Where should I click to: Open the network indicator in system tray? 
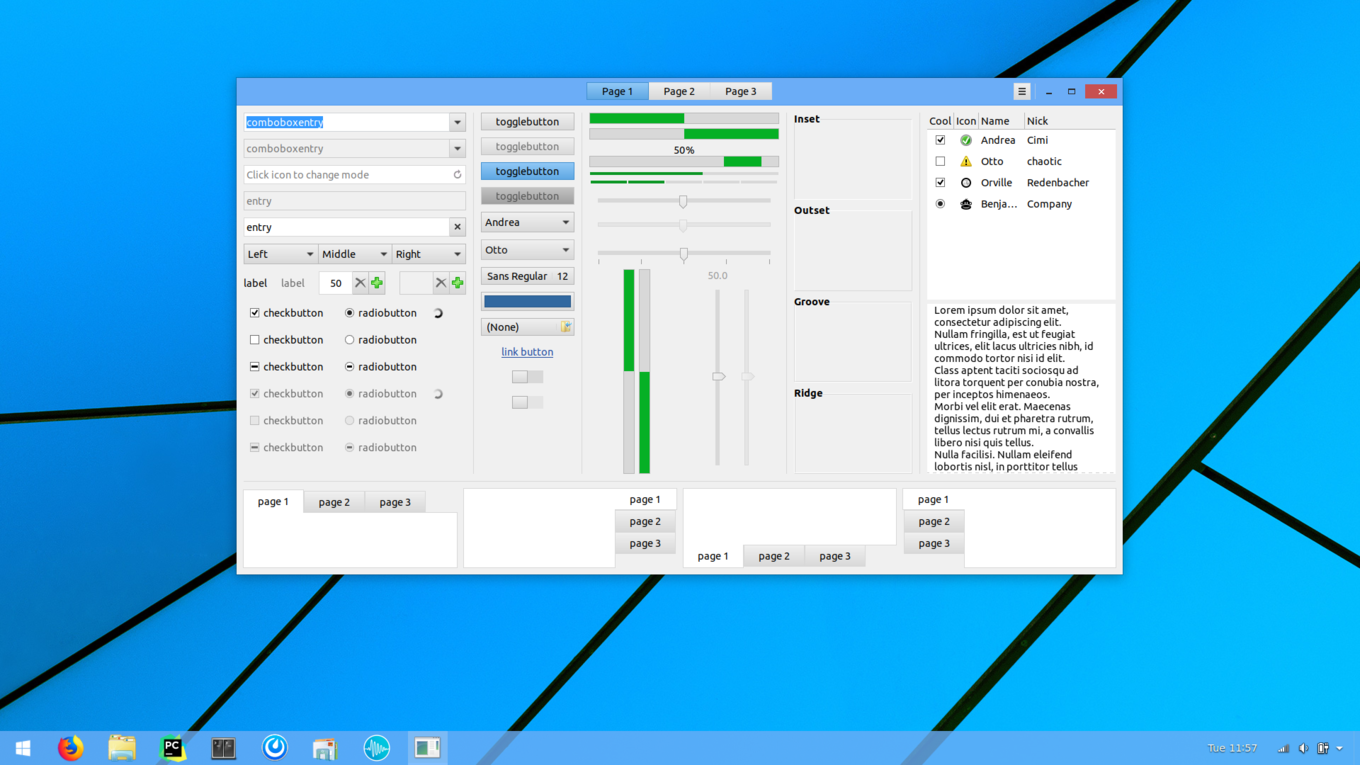coord(1283,748)
